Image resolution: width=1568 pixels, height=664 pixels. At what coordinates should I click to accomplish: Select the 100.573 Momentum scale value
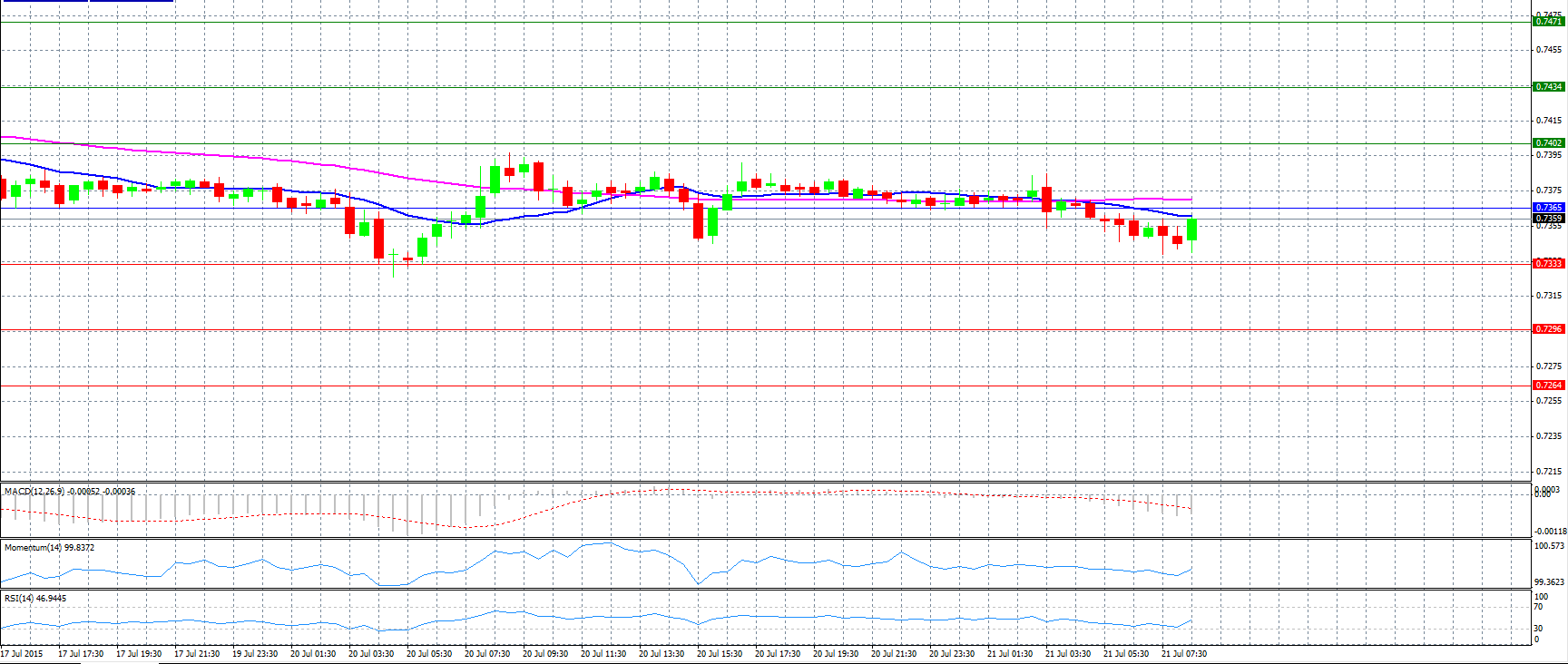click(x=1549, y=546)
